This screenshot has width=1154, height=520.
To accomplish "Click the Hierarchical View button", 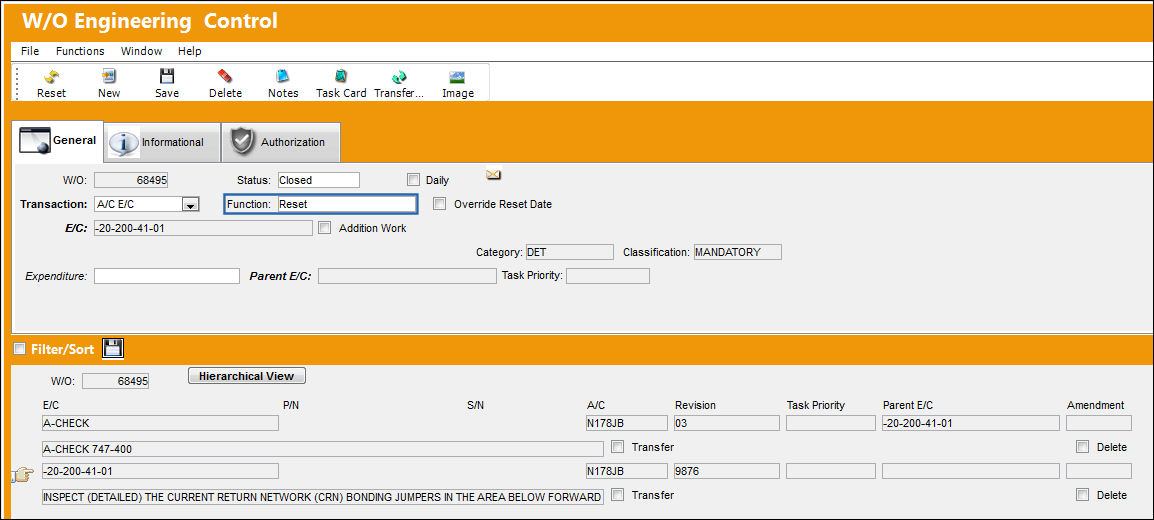I will (x=247, y=376).
